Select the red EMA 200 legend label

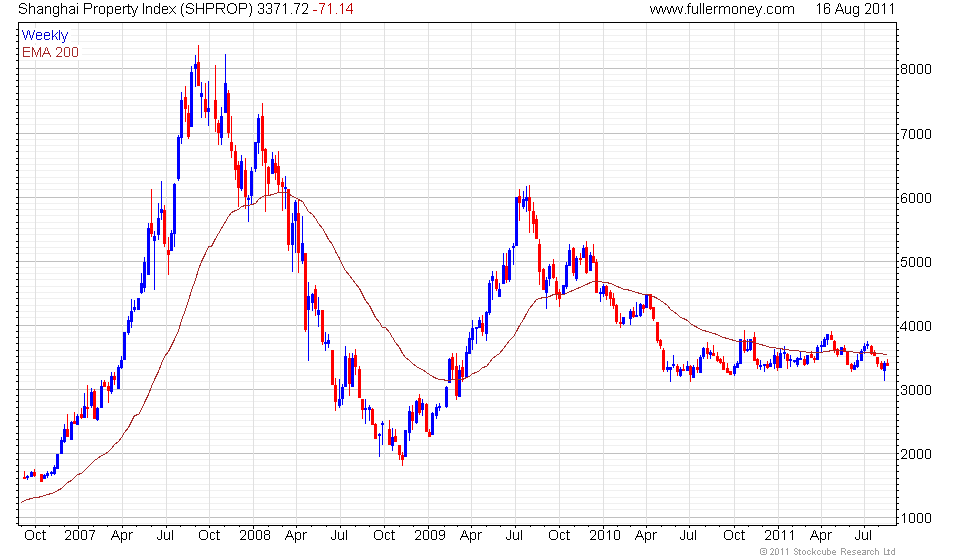[50, 52]
